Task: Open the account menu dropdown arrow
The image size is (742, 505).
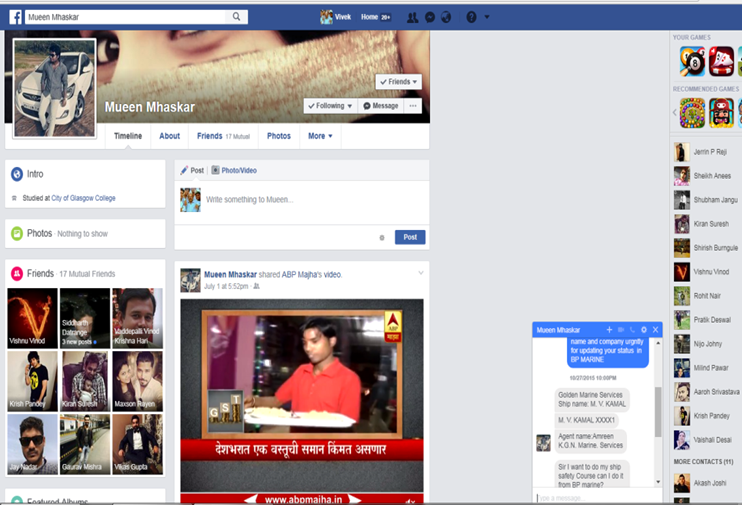Action: [487, 17]
